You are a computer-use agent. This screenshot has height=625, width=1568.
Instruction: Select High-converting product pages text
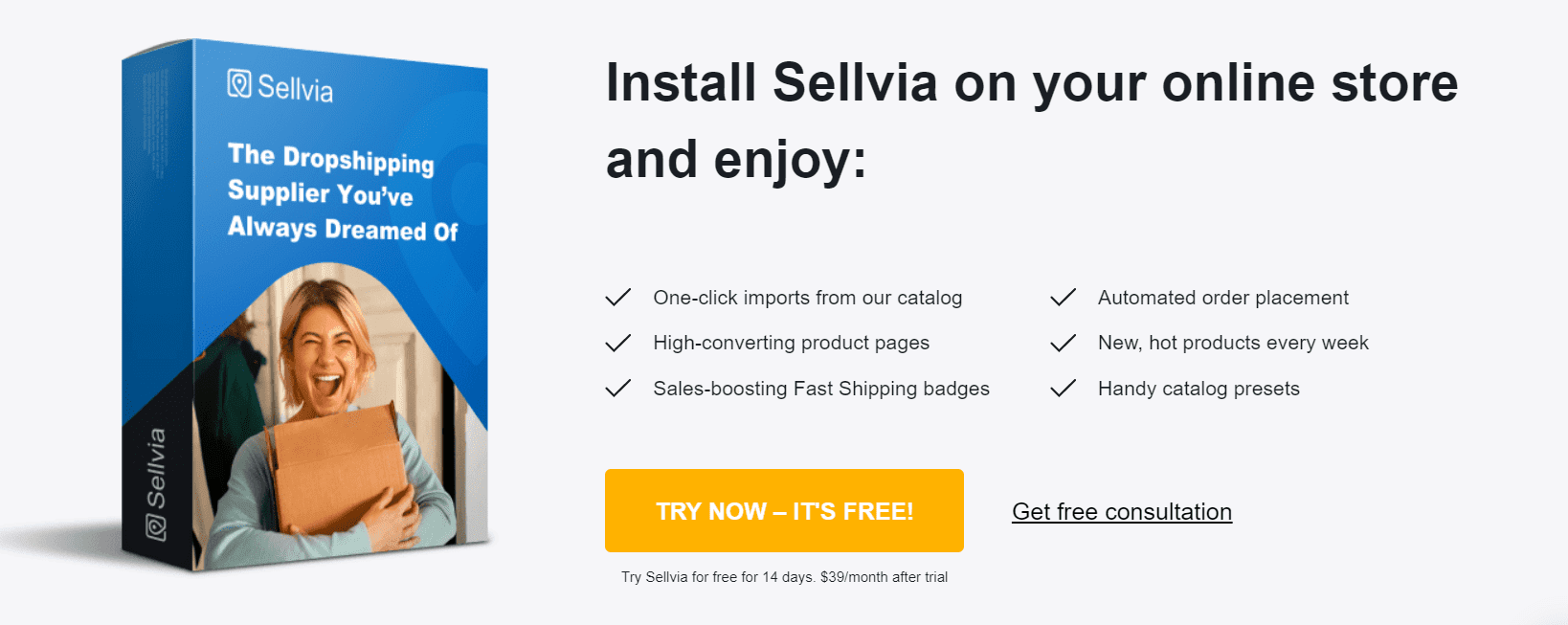coord(791,343)
